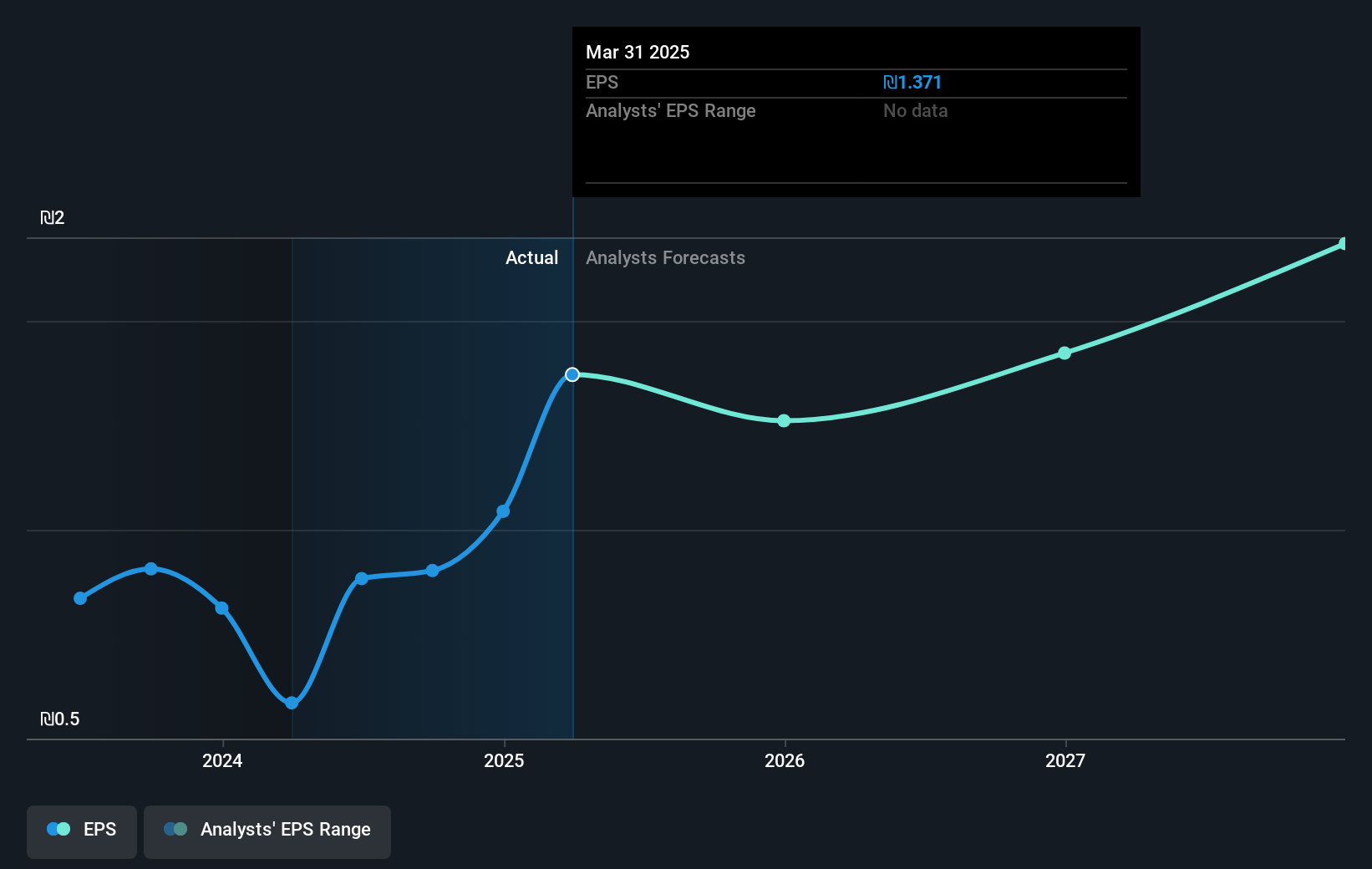Click the 2024 x-axis label
This screenshot has height=869, width=1372.
(222, 760)
